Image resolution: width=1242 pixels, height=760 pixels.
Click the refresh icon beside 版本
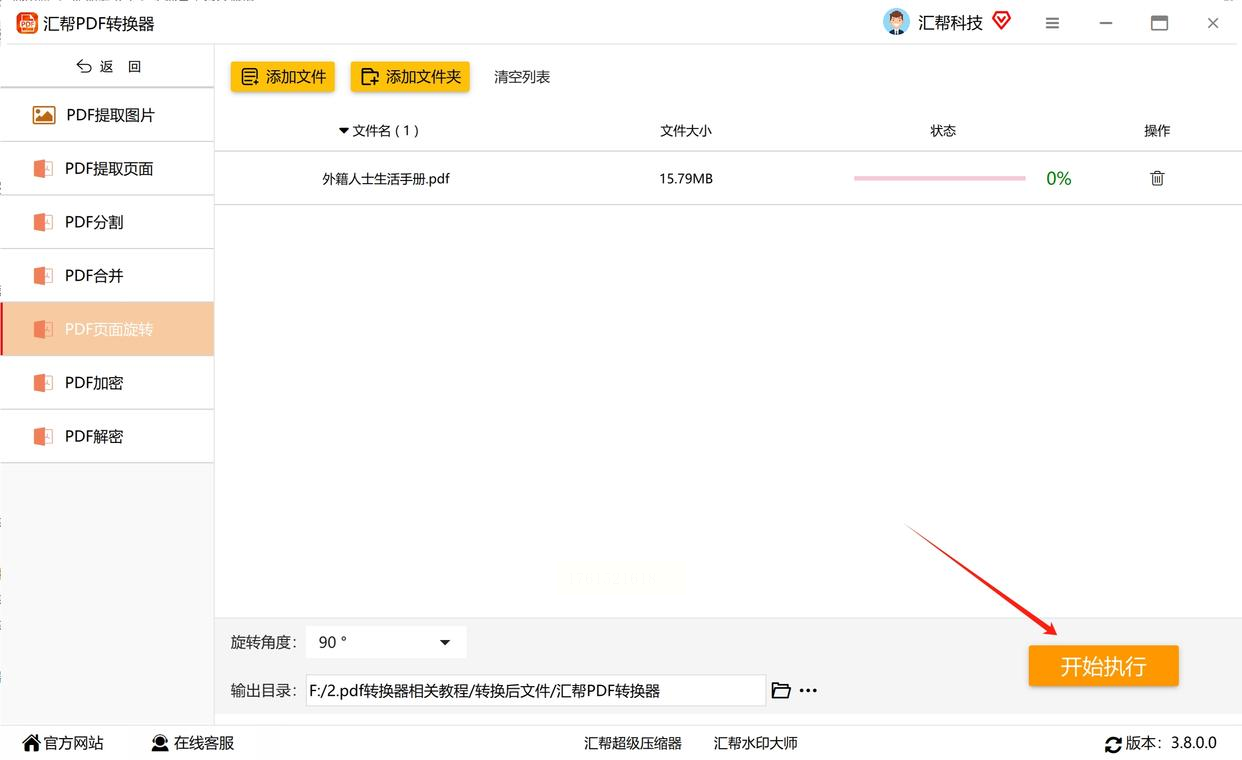[1113, 744]
